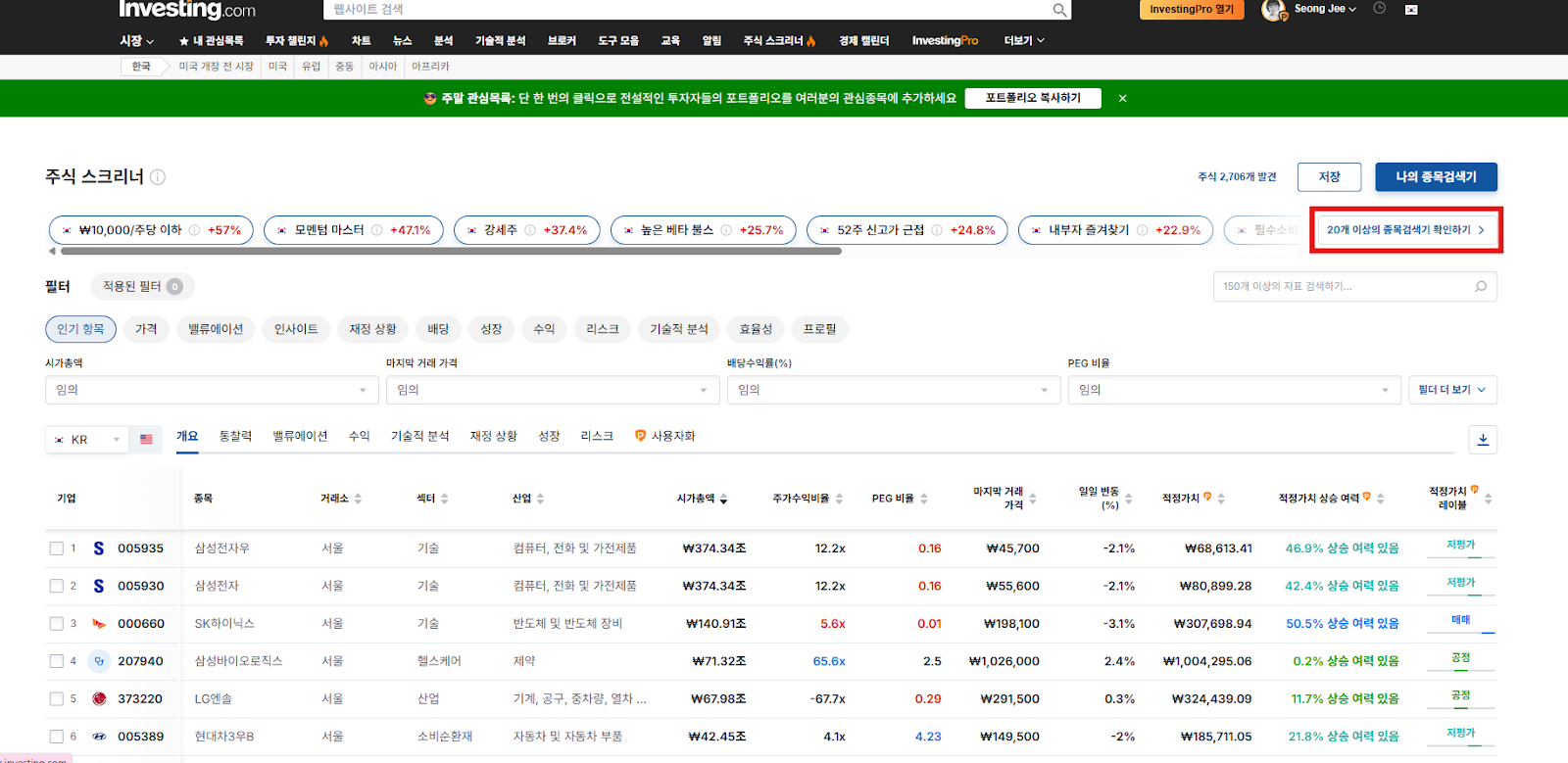The width and height of the screenshot is (1568, 763).
Task: Open the 미국 개장 전 시장 sub-nav link
Action: click(216, 67)
